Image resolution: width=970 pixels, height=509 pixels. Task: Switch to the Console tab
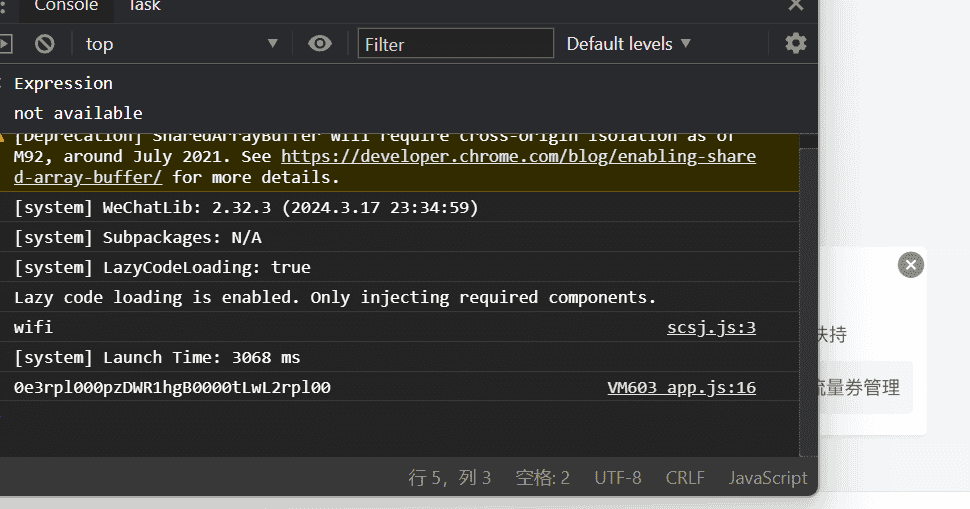click(66, 6)
